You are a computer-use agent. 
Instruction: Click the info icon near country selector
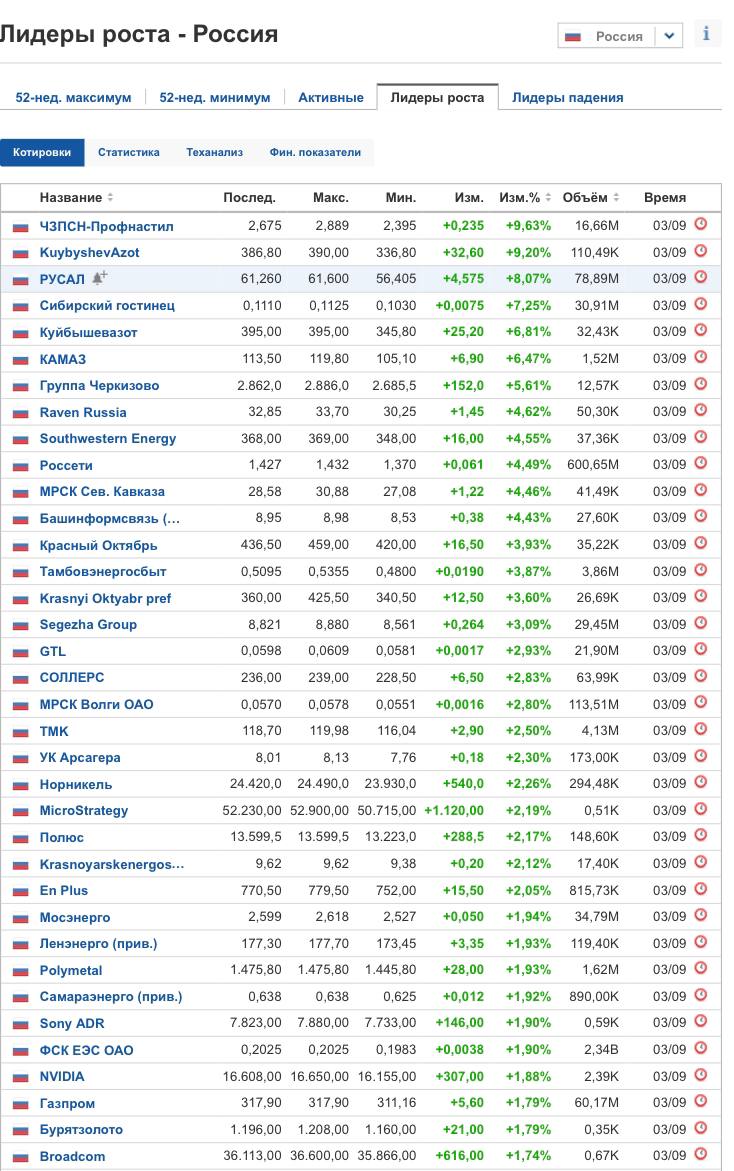pos(706,34)
